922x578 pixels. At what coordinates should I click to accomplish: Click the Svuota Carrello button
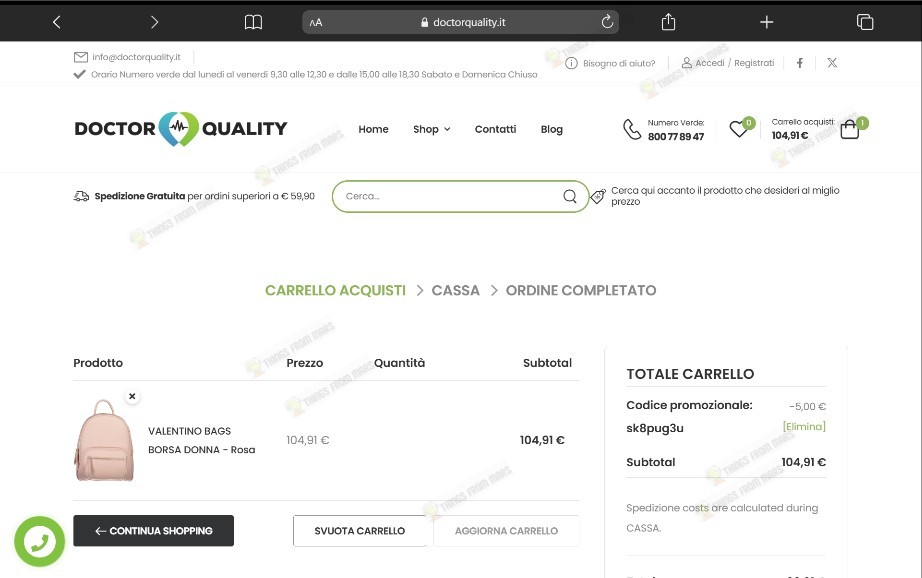359,531
